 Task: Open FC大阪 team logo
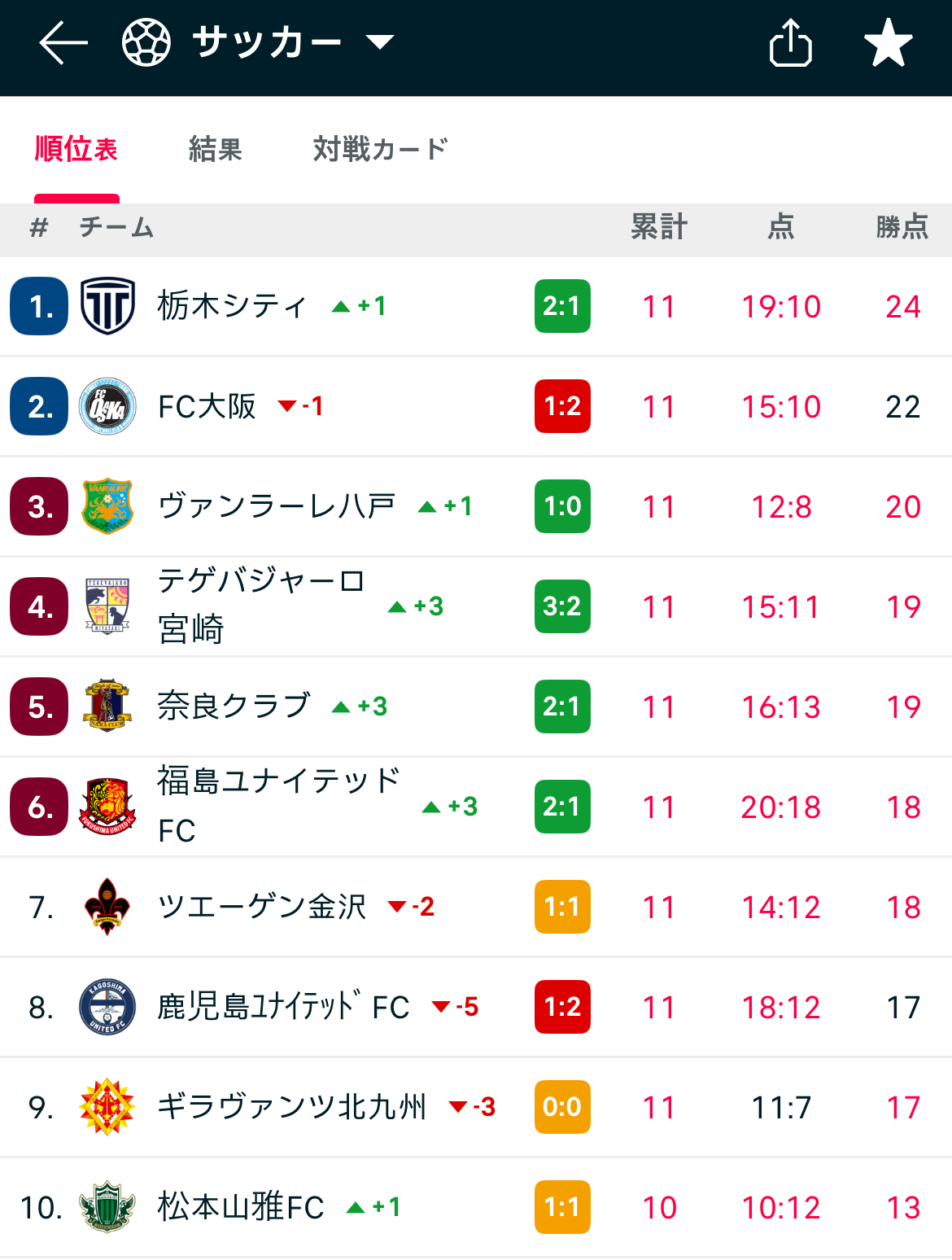pos(107,406)
